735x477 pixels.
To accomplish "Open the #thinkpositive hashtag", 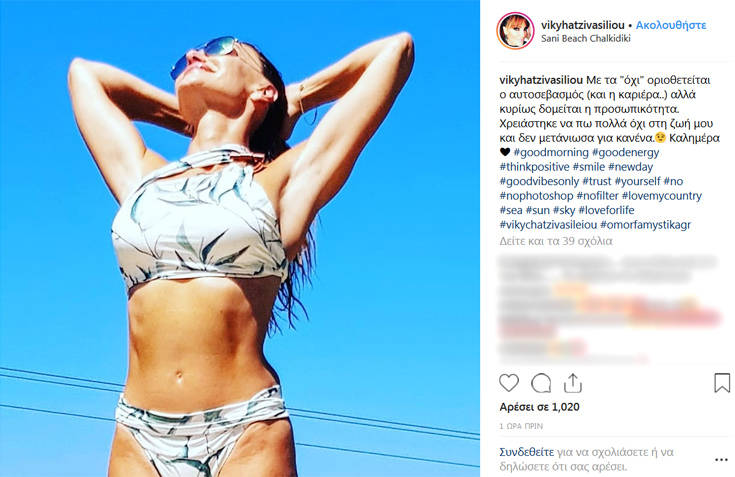I will click(x=534, y=167).
